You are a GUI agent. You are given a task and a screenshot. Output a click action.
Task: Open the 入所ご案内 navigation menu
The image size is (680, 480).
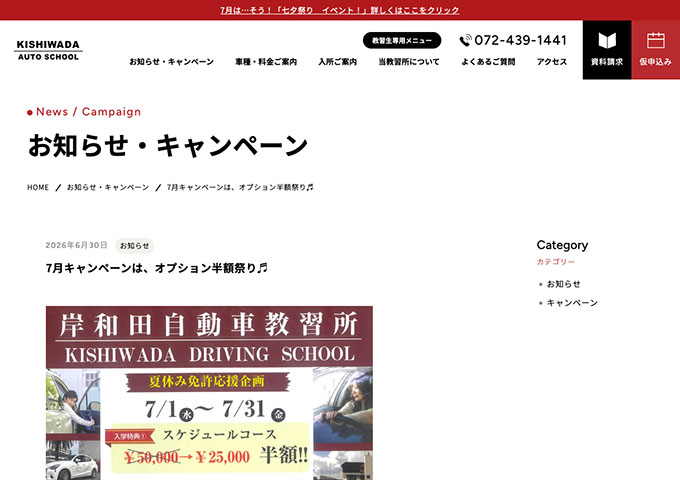tap(337, 62)
